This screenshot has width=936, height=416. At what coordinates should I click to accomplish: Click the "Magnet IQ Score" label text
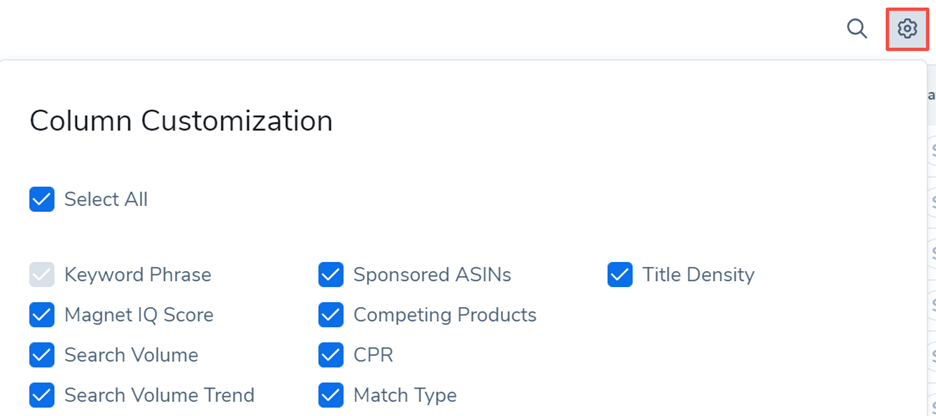click(x=139, y=315)
